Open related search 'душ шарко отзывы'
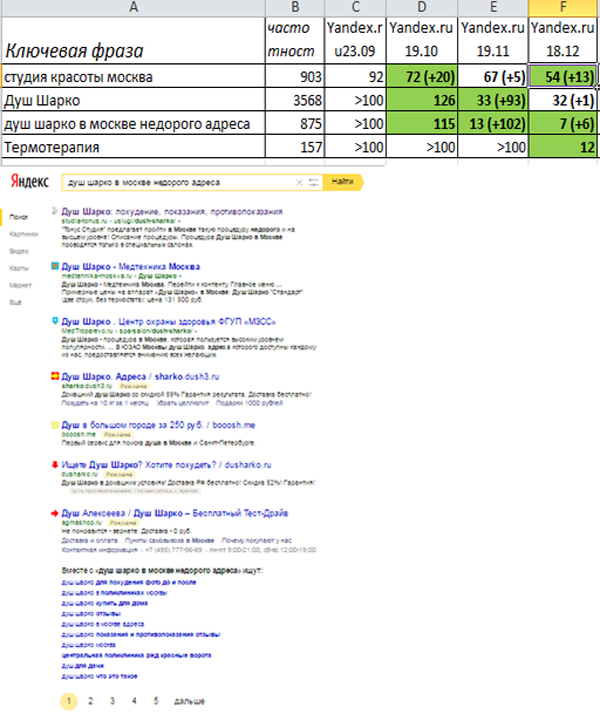The height and width of the screenshot is (721, 600). coord(91,613)
